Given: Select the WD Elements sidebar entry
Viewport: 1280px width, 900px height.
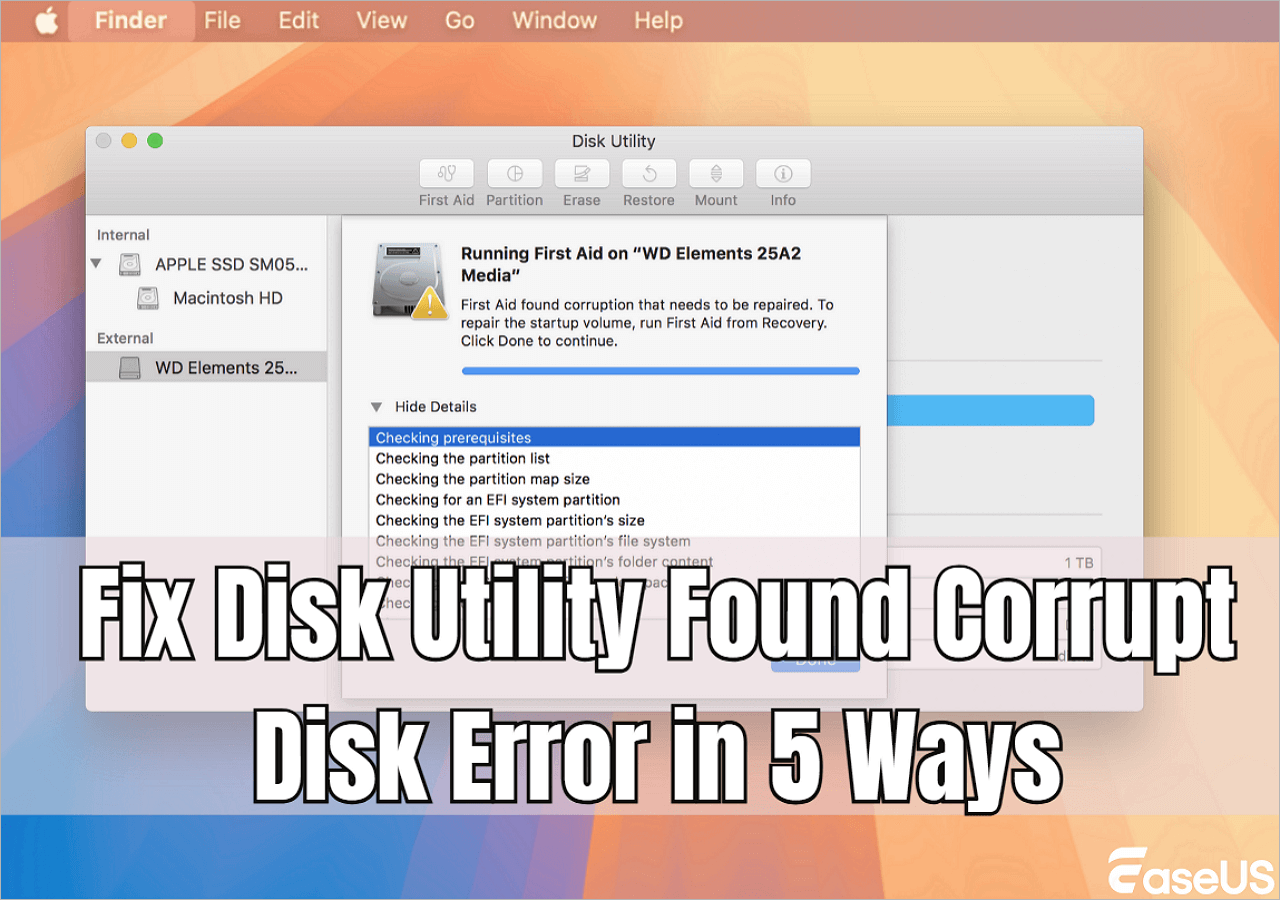Looking at the screenshot, I should pyautogui.click(x=207, y=368).
